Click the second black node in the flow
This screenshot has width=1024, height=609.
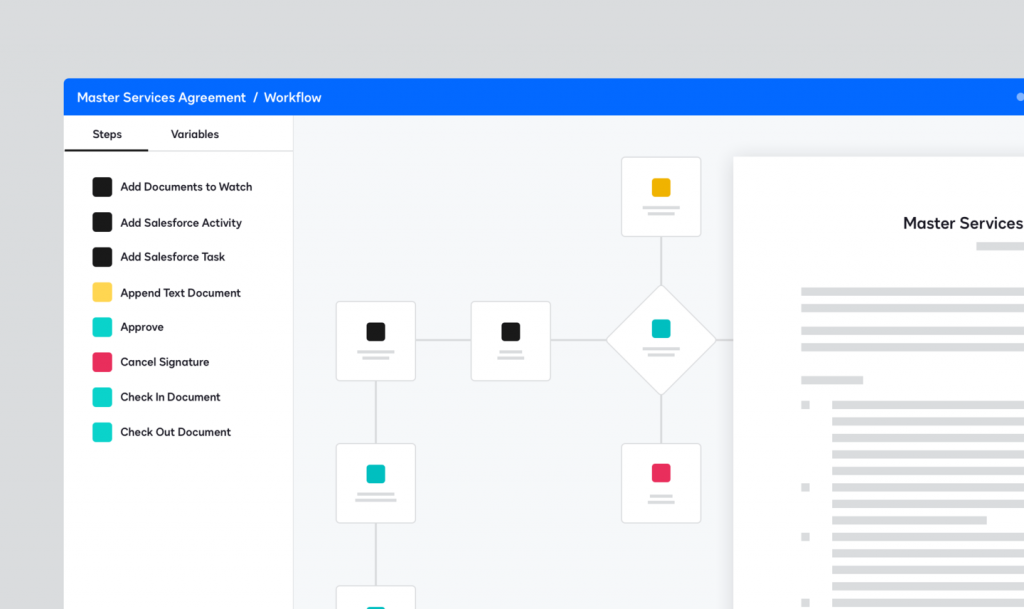(510, 340)
